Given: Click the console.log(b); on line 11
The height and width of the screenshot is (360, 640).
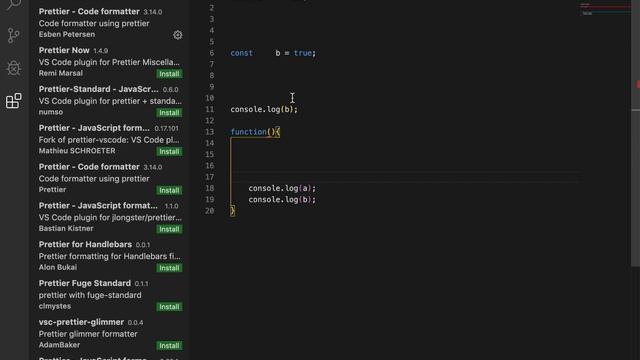Looking at the screenshot, I should 264,109.
